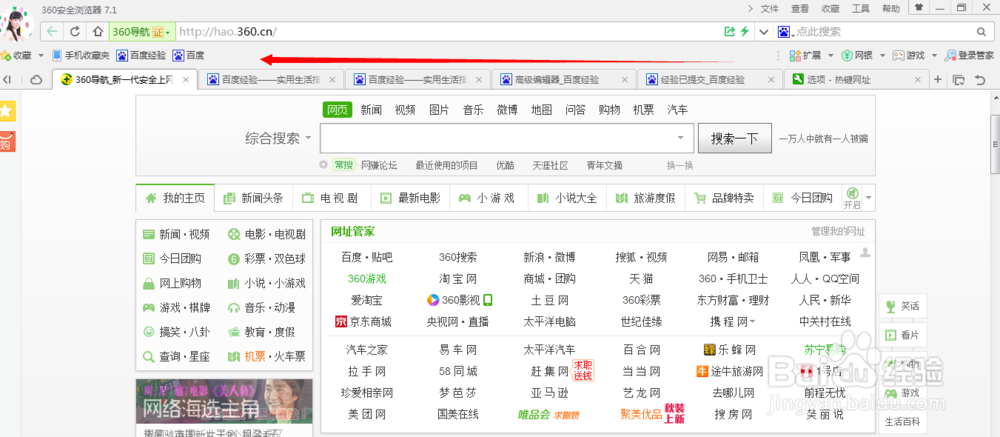The width and height of the screenshot is (1000, 437).
Task: Click the 常搜 settings gear icon
Action: pyautogui.click(x=323, y=165)
